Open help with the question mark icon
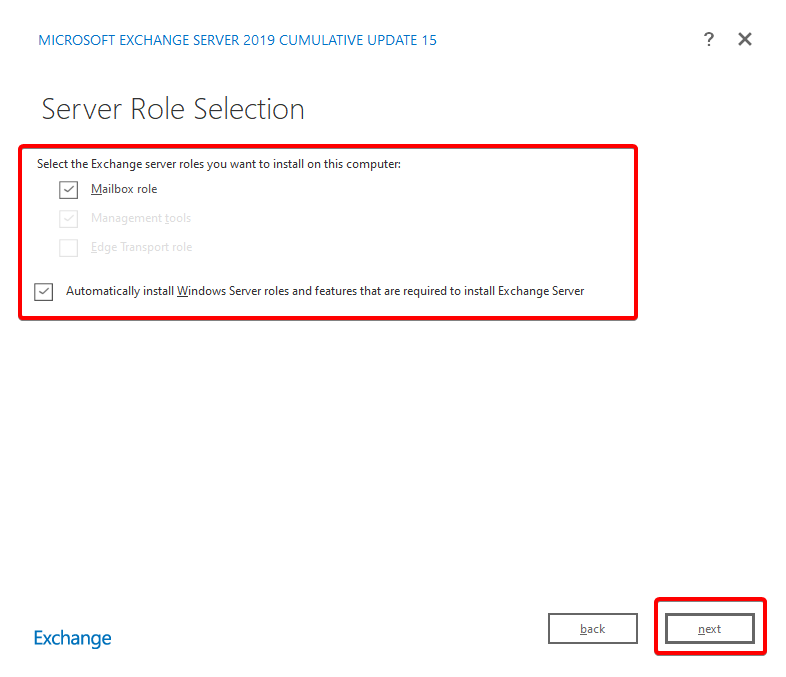786x677 pixels. [x=708, y=40]
